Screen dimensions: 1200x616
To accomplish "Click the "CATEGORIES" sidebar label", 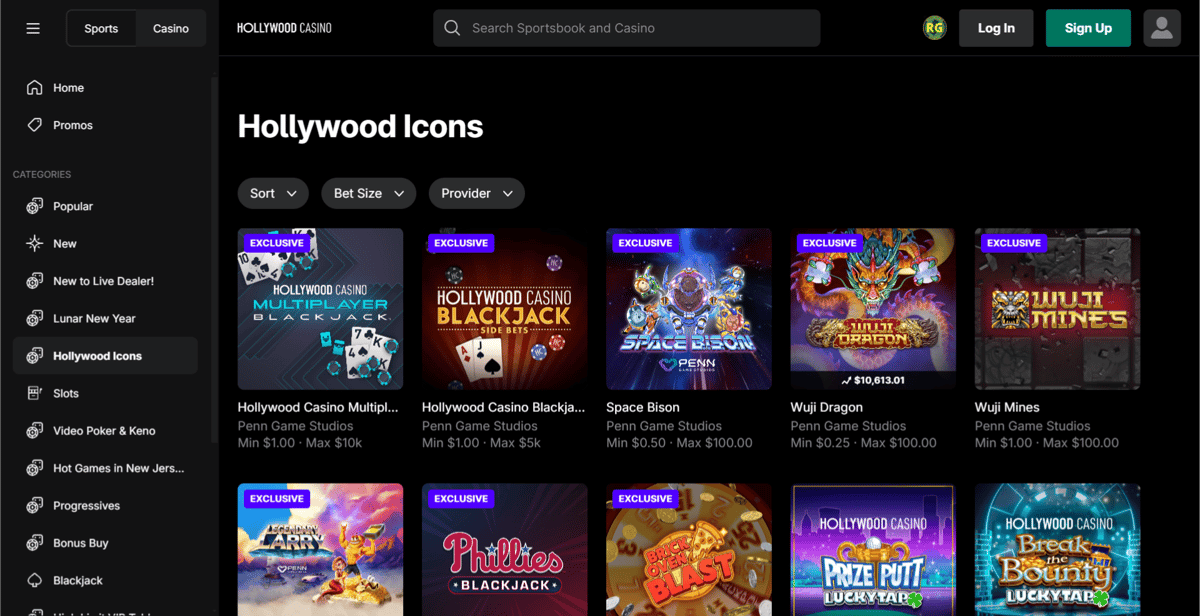I will (x=42, y=175).
